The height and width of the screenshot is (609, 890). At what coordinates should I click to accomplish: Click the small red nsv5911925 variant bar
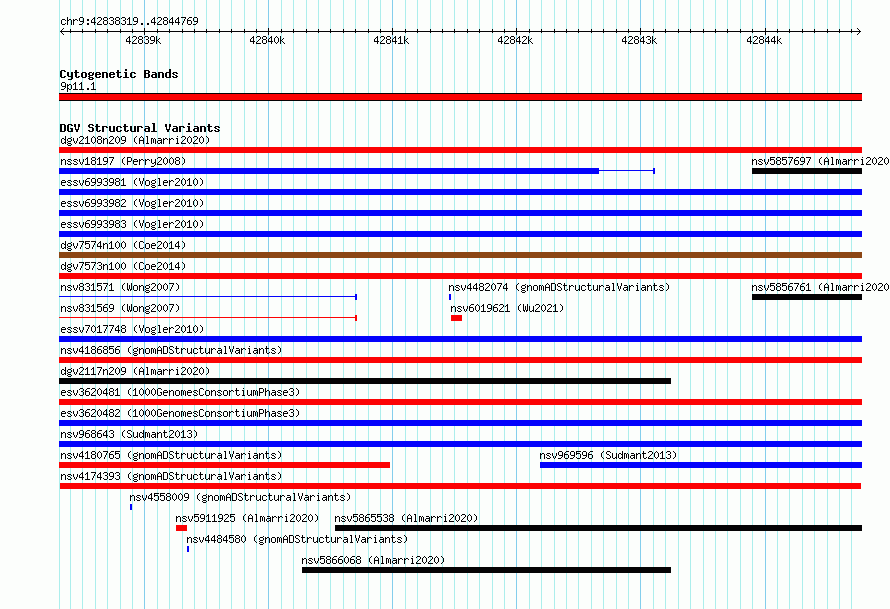pos(182,528)
